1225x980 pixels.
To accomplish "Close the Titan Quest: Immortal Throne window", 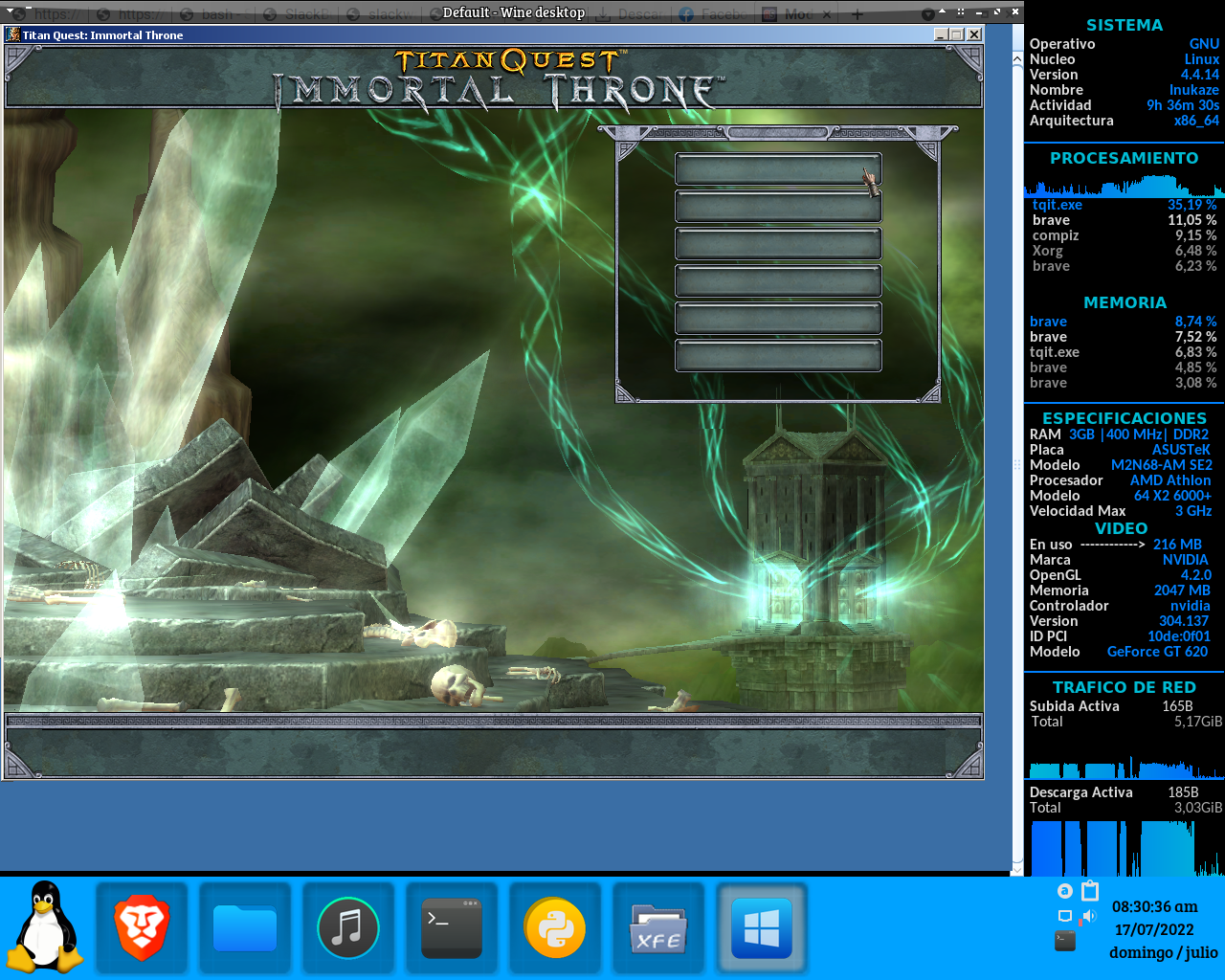I will (x=974, y=34).
